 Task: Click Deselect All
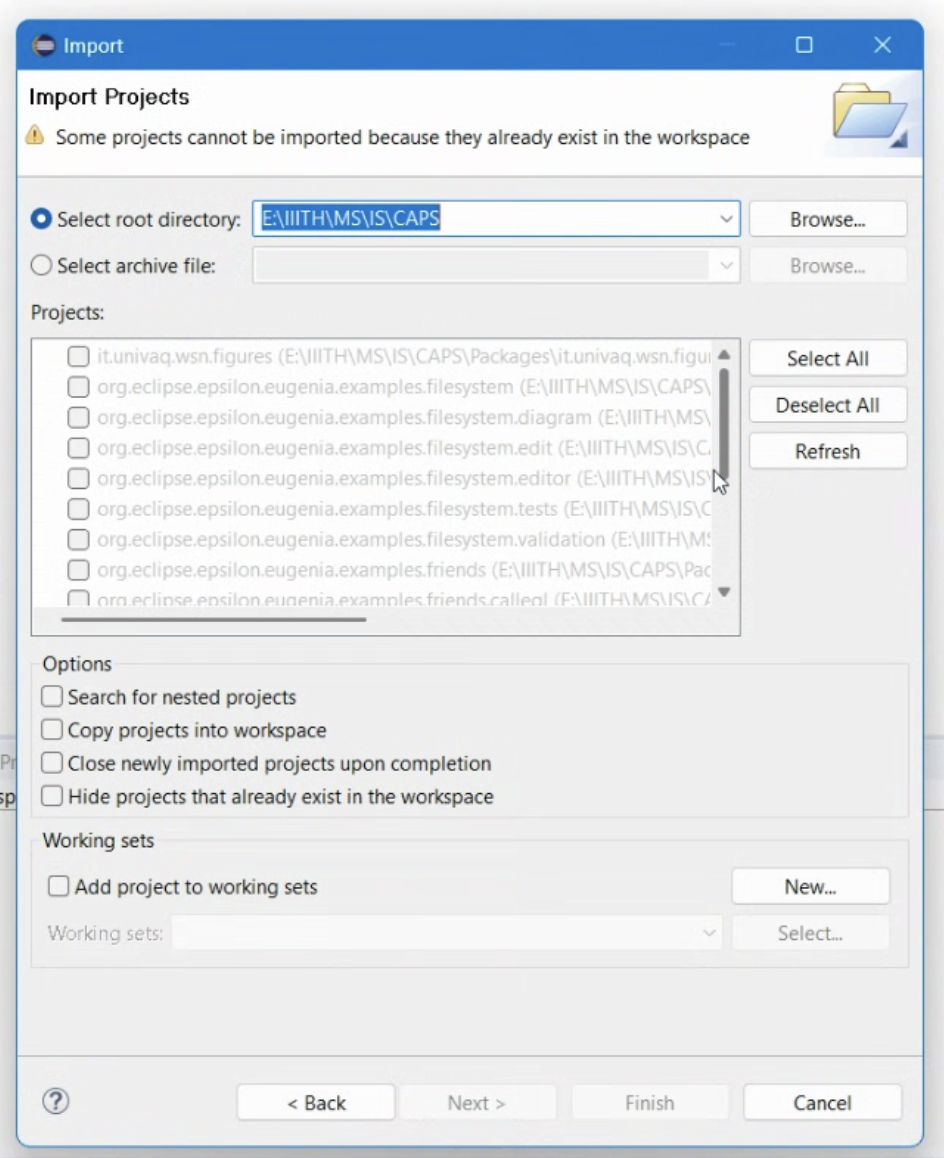[x=827, y=404]
